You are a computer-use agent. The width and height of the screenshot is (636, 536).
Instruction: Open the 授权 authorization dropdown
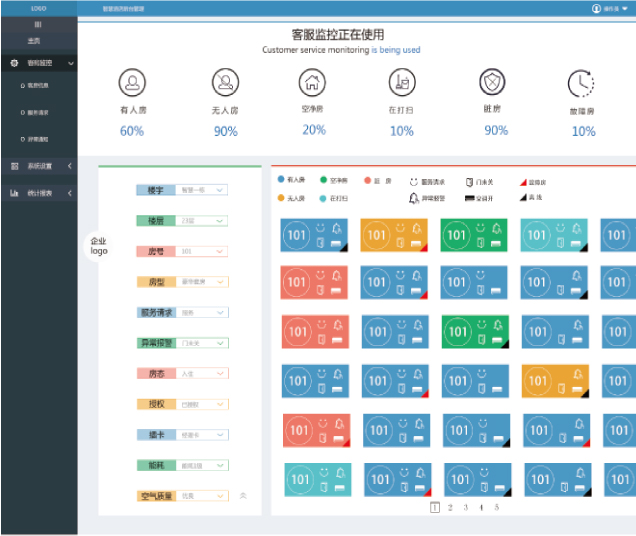[202, 405]
